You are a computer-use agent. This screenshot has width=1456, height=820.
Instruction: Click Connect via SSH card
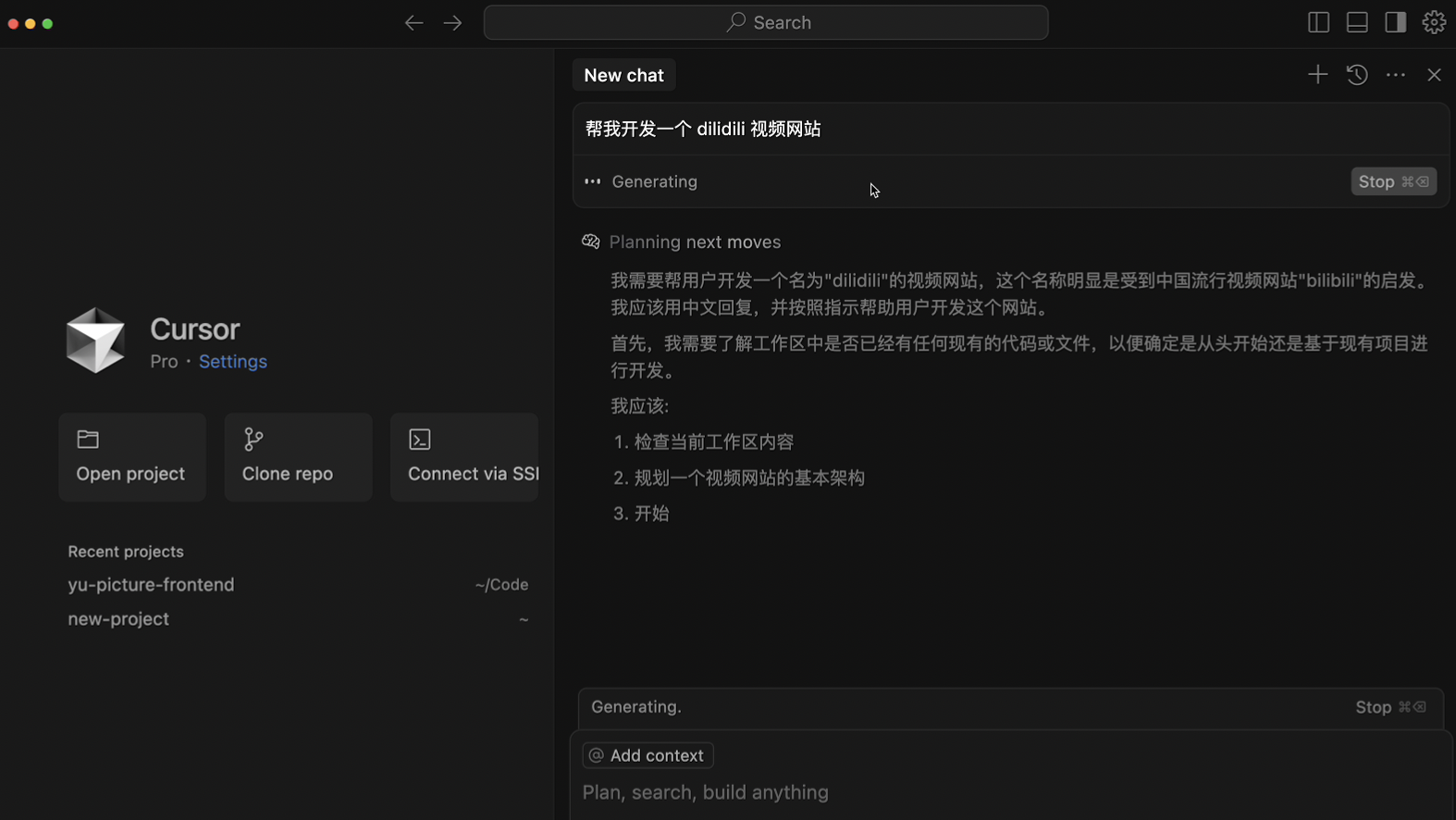(464, 457)
